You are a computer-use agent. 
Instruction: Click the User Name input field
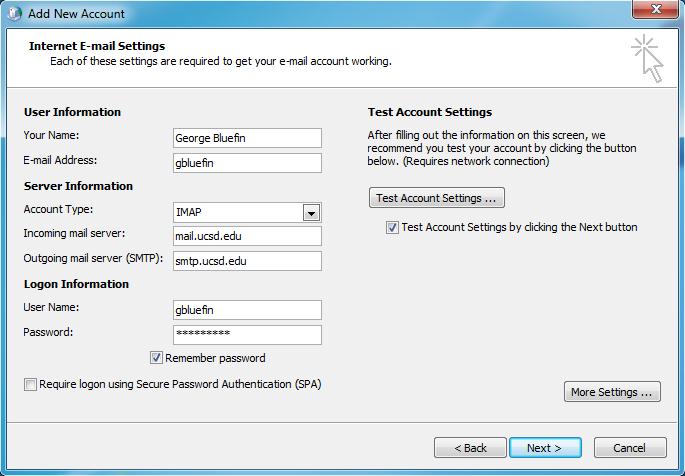pos(247,310)
